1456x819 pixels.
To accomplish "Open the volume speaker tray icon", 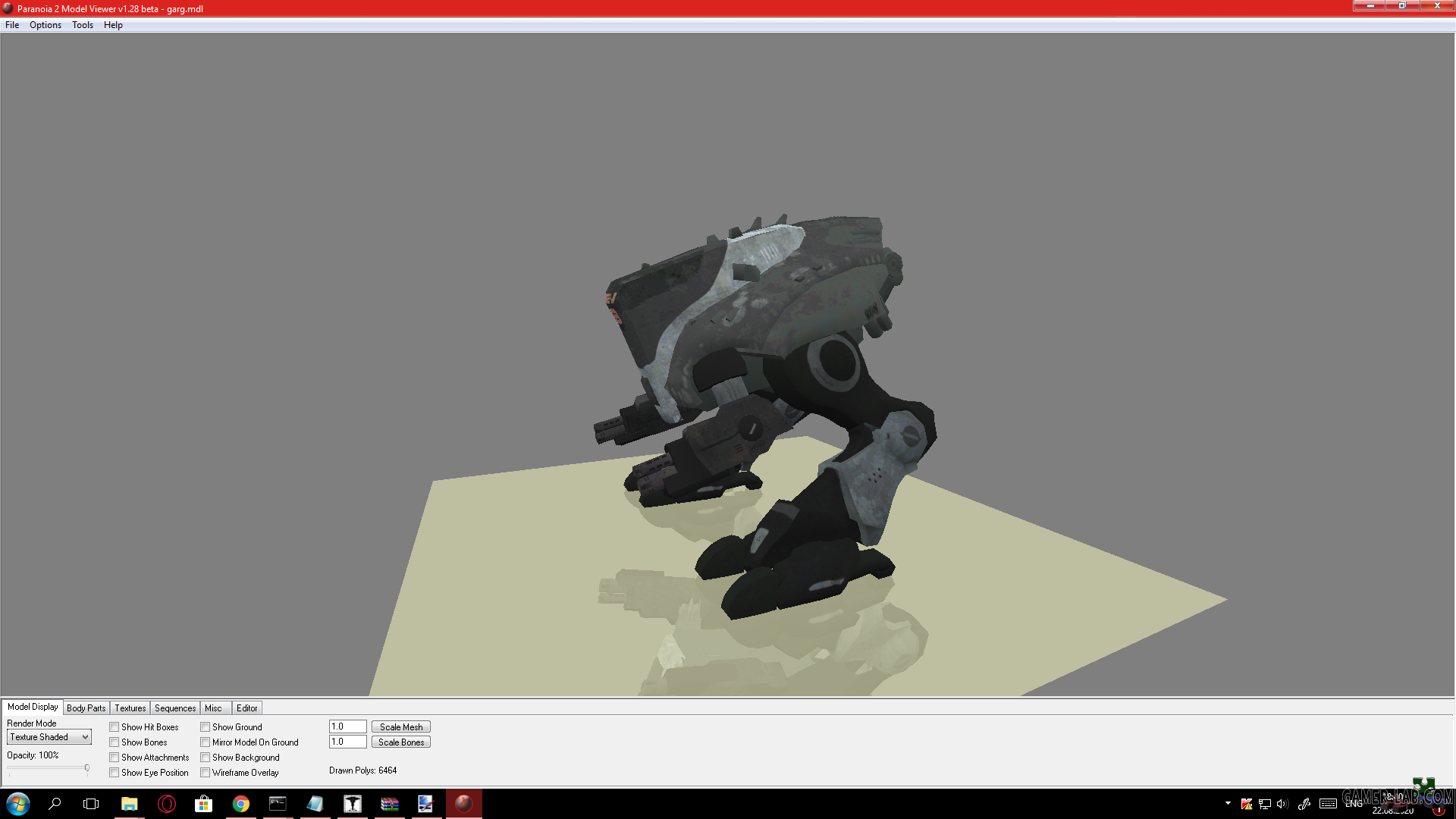I will [x=1282, y=804].
